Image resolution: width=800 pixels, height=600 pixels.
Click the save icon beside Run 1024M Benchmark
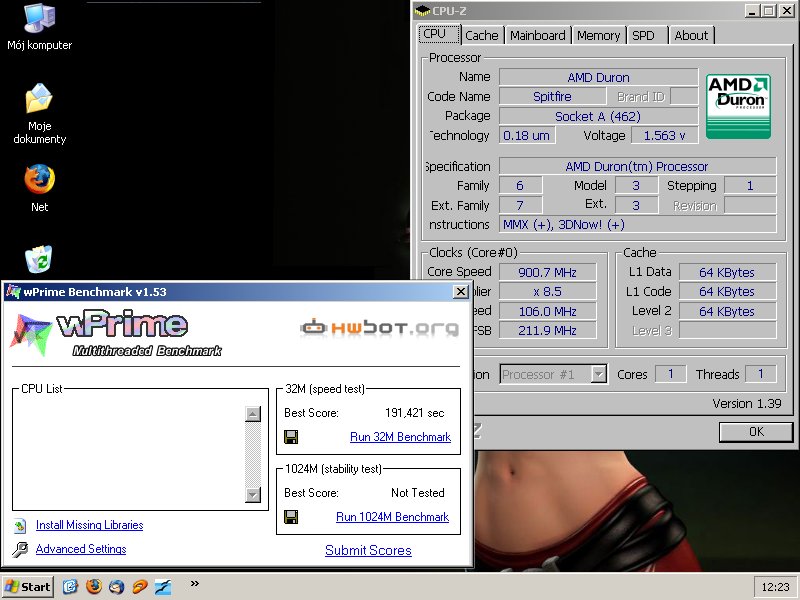(291, 517)
